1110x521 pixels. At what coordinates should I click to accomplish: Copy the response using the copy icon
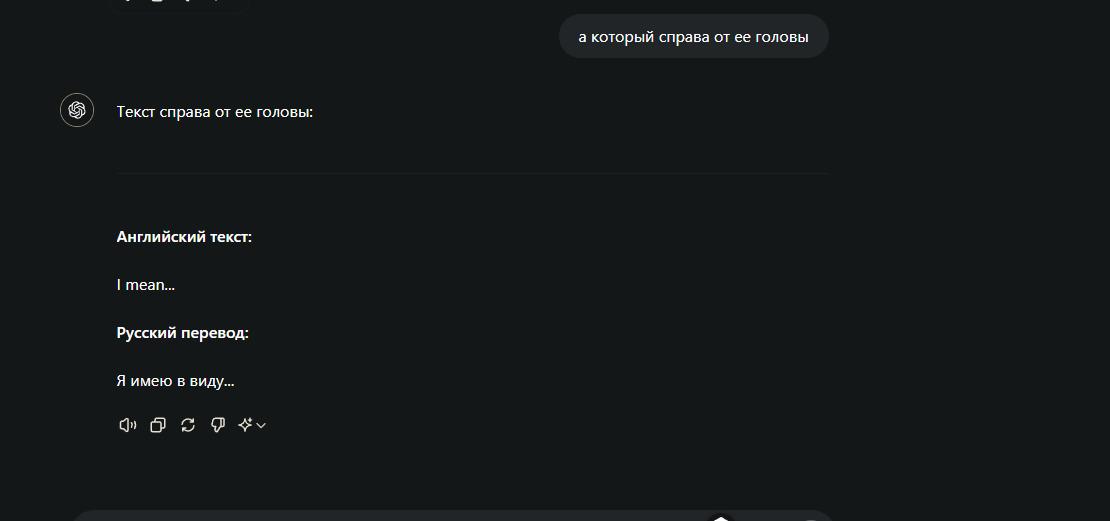[158, 425]
